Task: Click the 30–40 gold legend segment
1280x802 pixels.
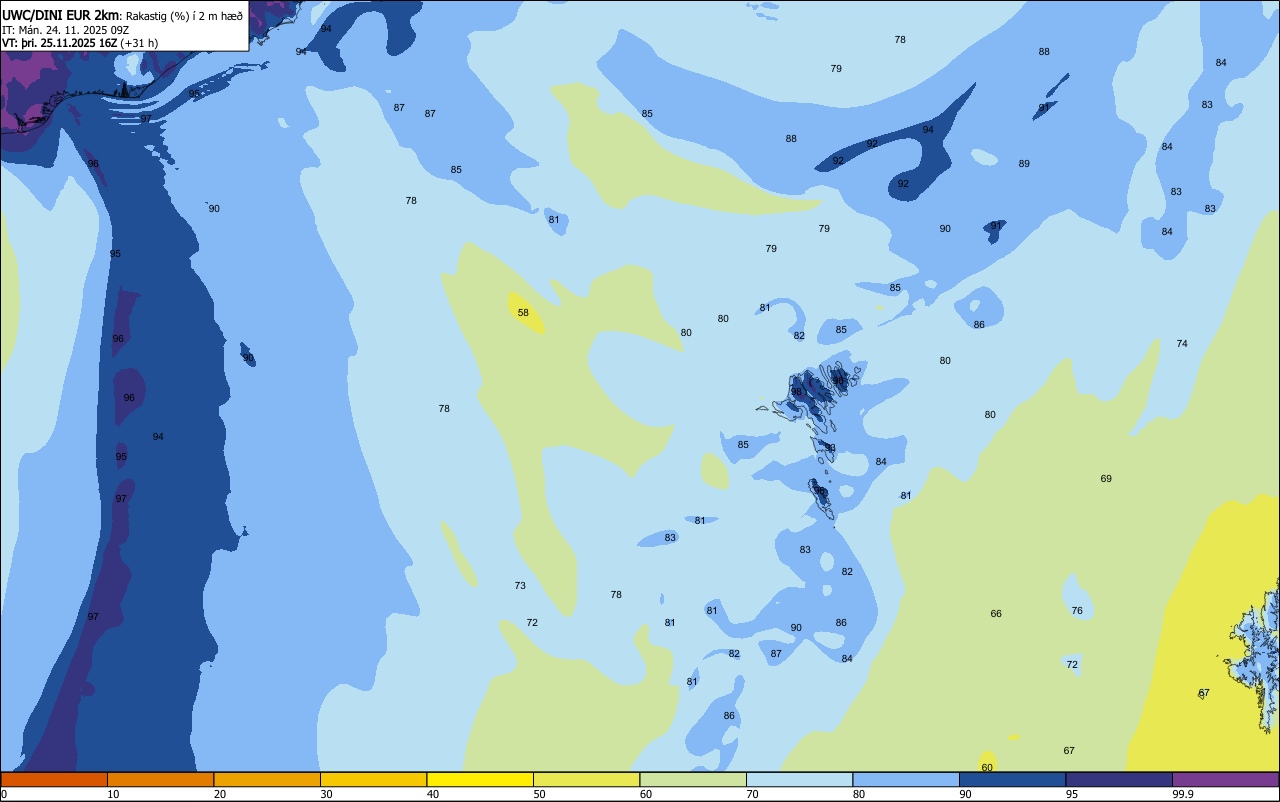Action: point(373,779)
